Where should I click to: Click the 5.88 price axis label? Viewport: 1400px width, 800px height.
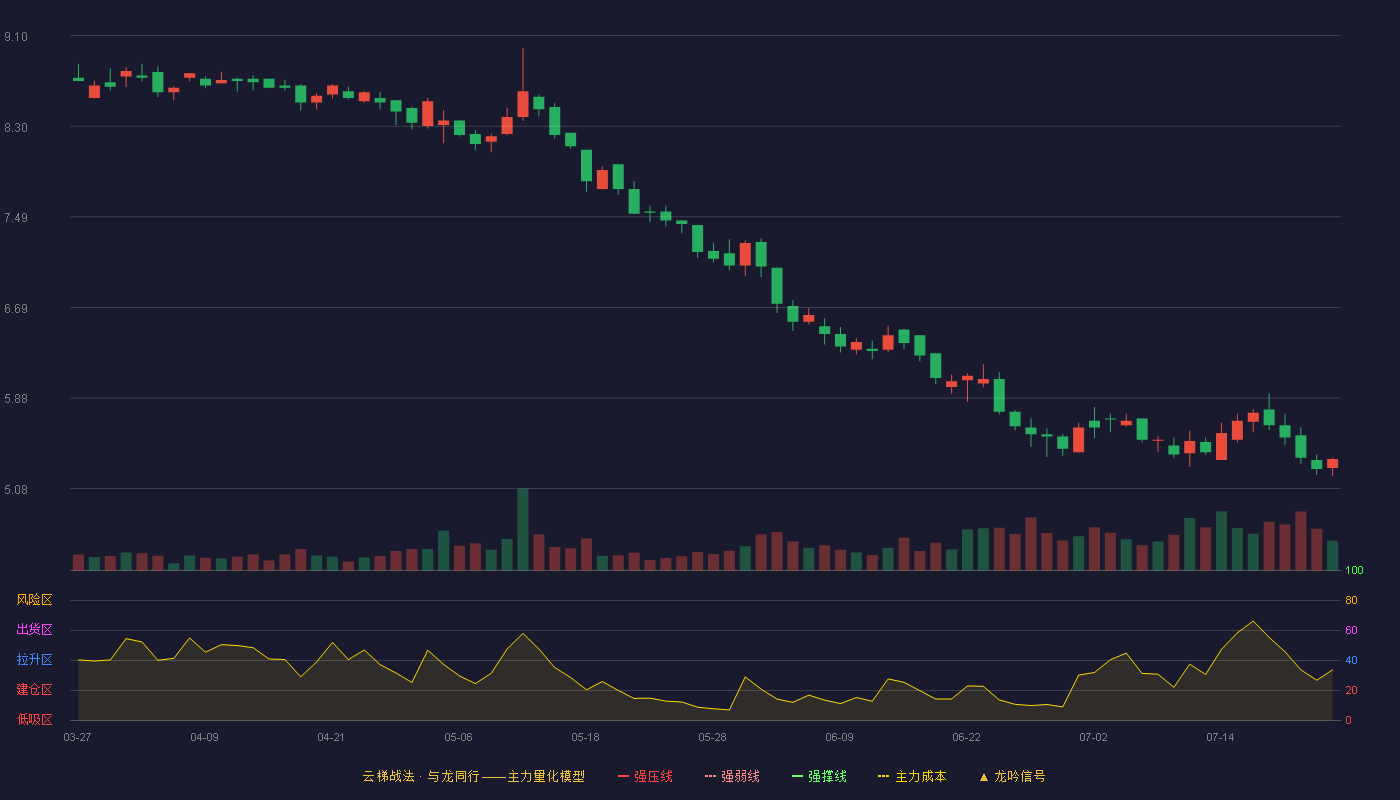16,399
